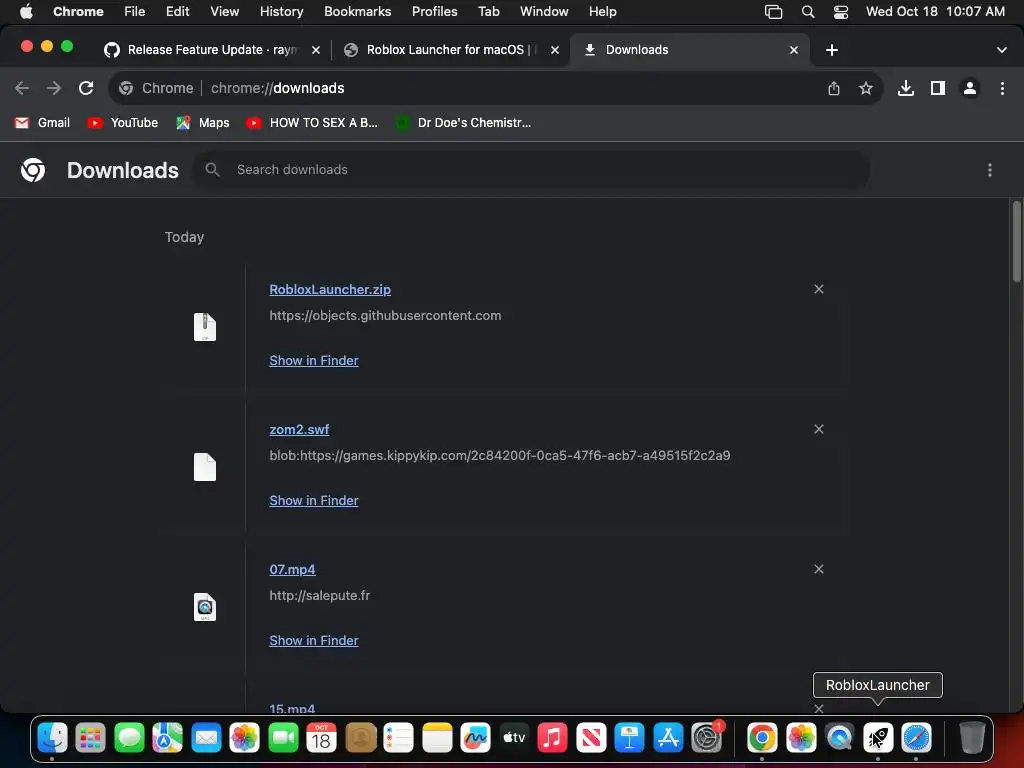
Task: Open Safari from the Dock
Action: click(916, 738)
